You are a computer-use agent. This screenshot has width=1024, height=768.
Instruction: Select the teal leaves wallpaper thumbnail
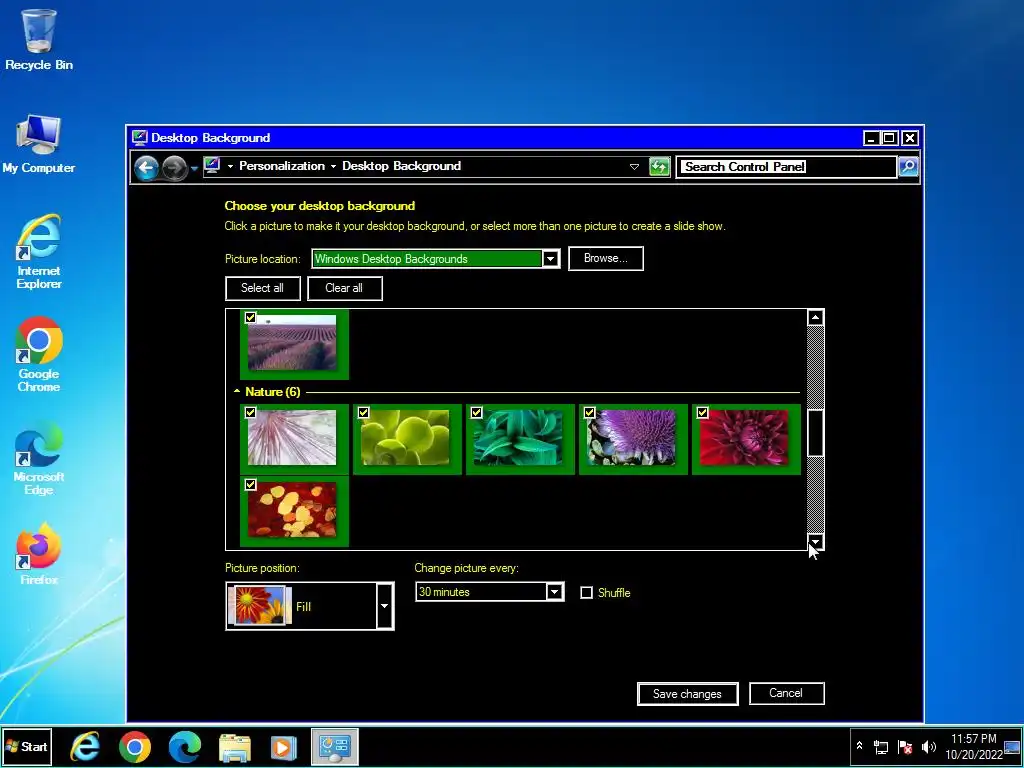coord(519,438)
